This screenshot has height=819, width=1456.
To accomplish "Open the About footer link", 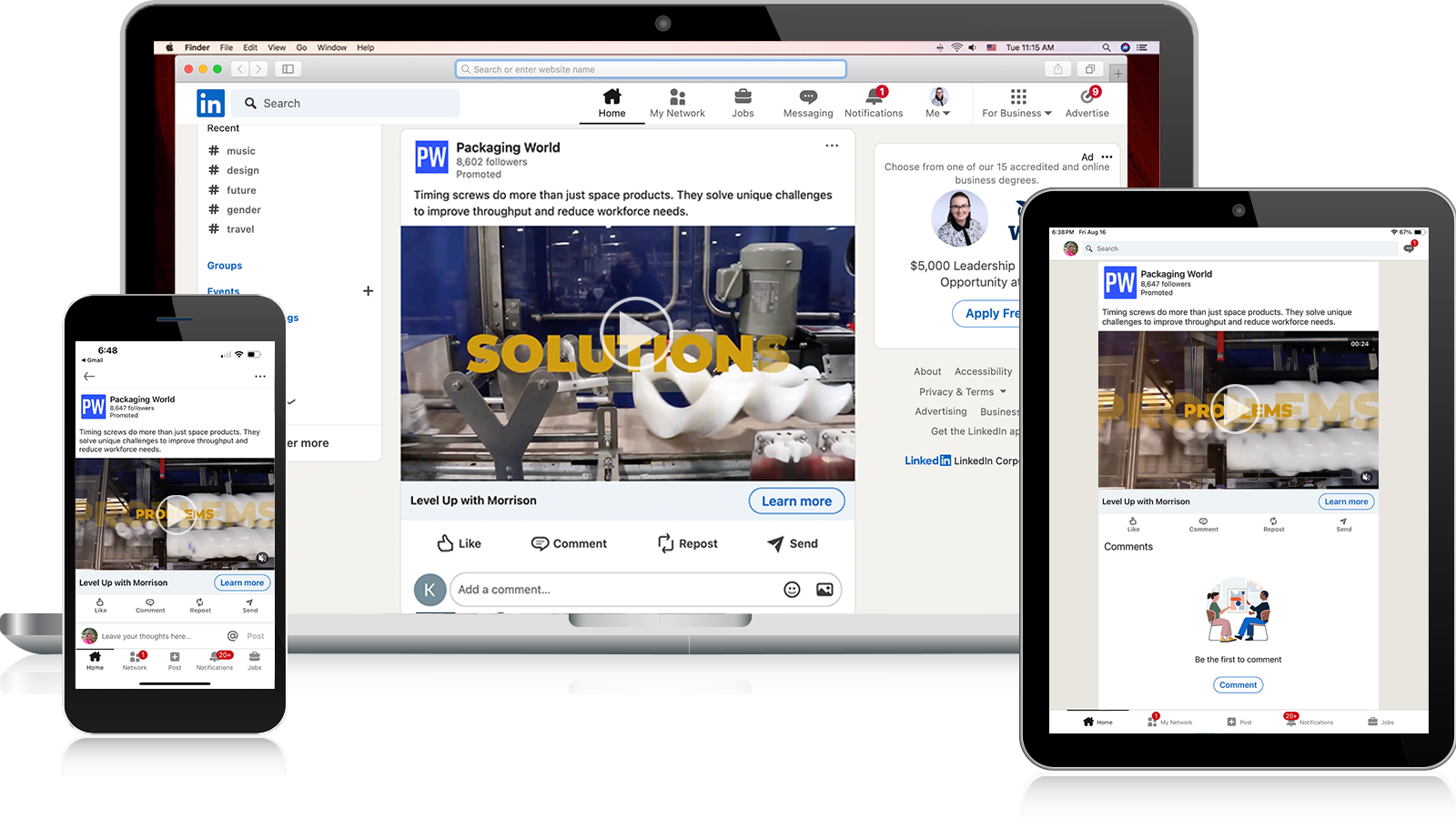I will pyautogui.click(x=927, y=371).
